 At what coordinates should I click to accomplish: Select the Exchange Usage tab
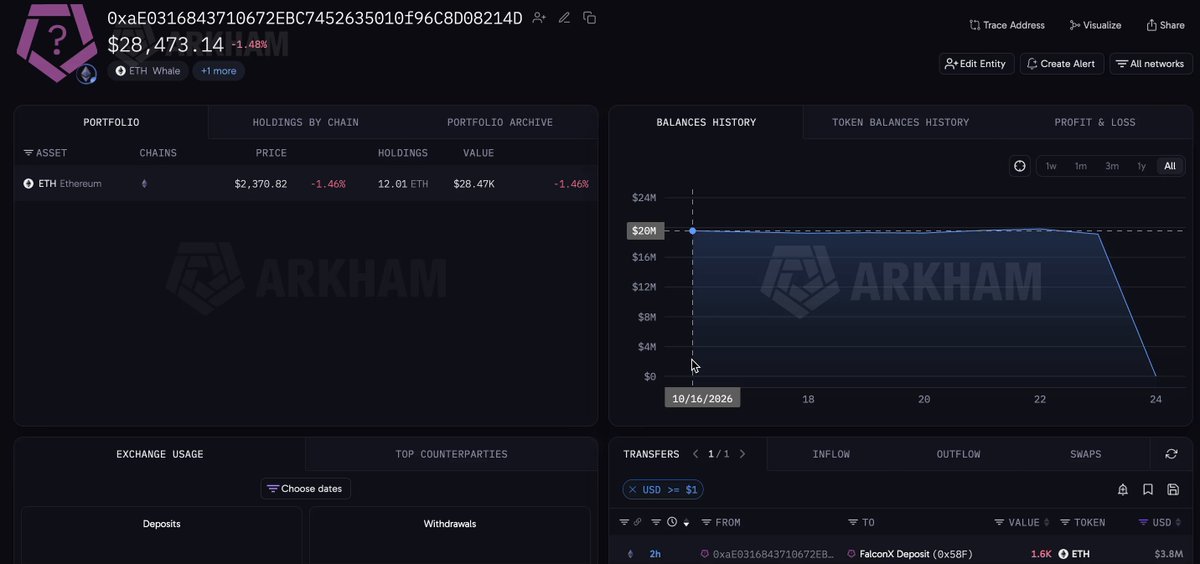point(160,454)
